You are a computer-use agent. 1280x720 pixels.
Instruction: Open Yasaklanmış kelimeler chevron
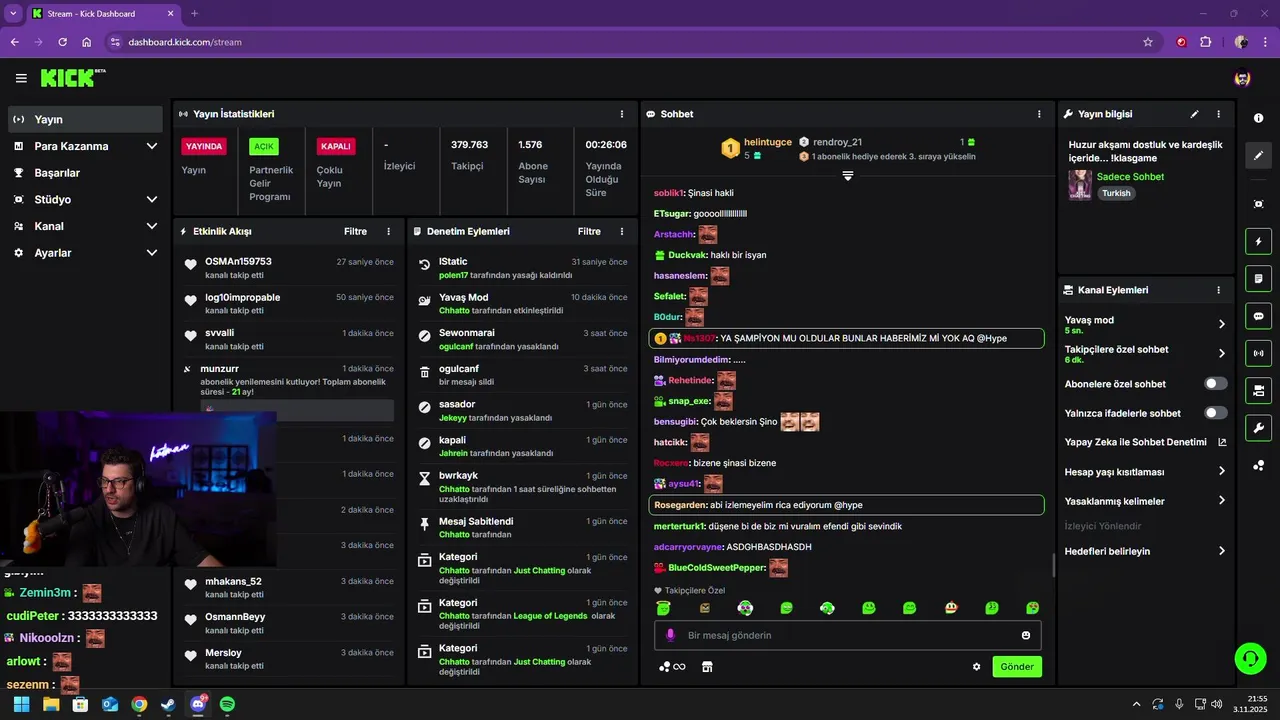click(x=1221, y=501)
